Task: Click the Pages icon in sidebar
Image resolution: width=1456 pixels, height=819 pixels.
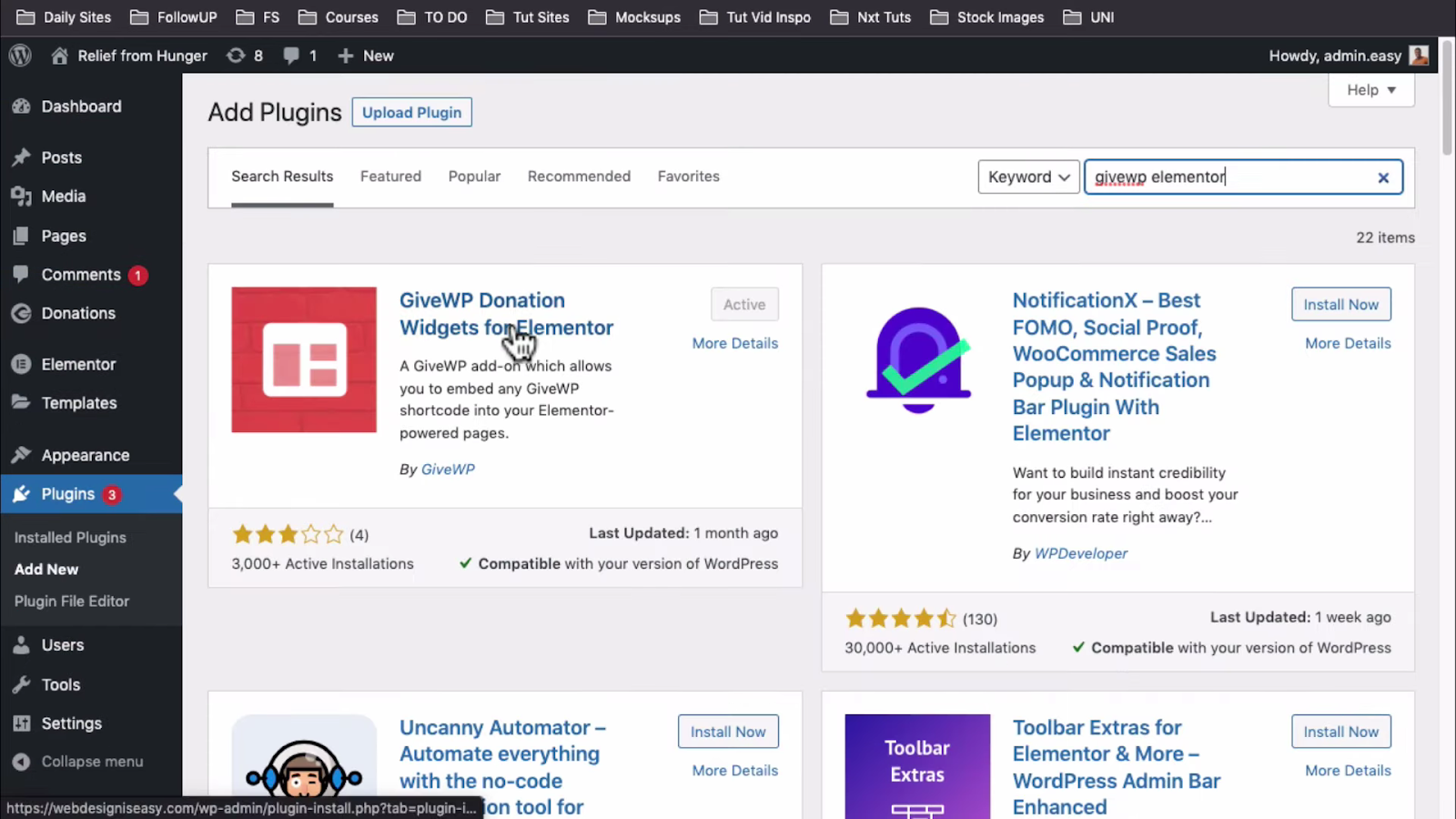Action: pyautogui.click(x=22, y=236)
